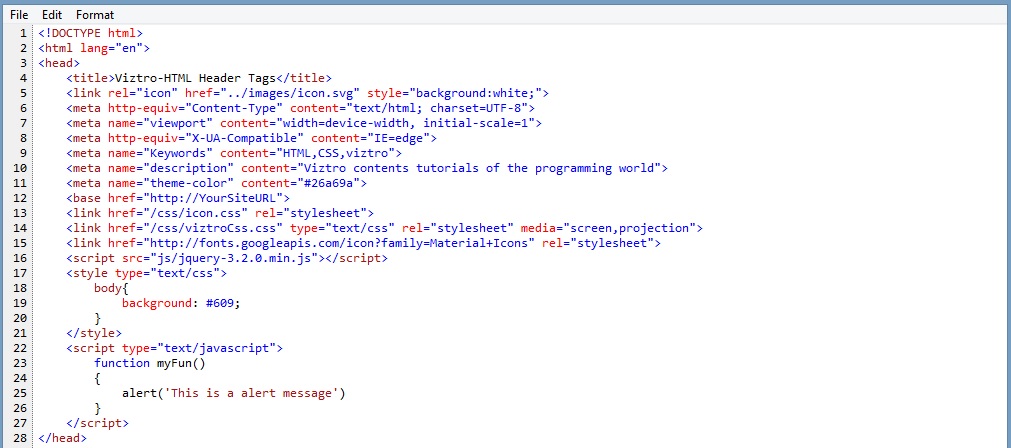Click the background: #609; declaration

[181, 303]
